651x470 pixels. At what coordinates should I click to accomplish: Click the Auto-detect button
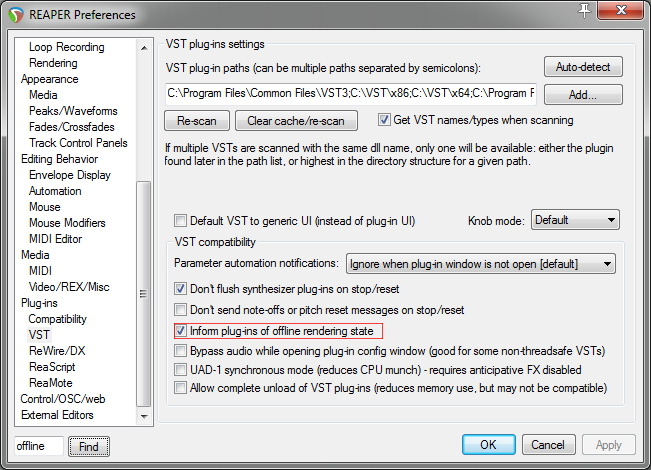click(x=583, y=67)
